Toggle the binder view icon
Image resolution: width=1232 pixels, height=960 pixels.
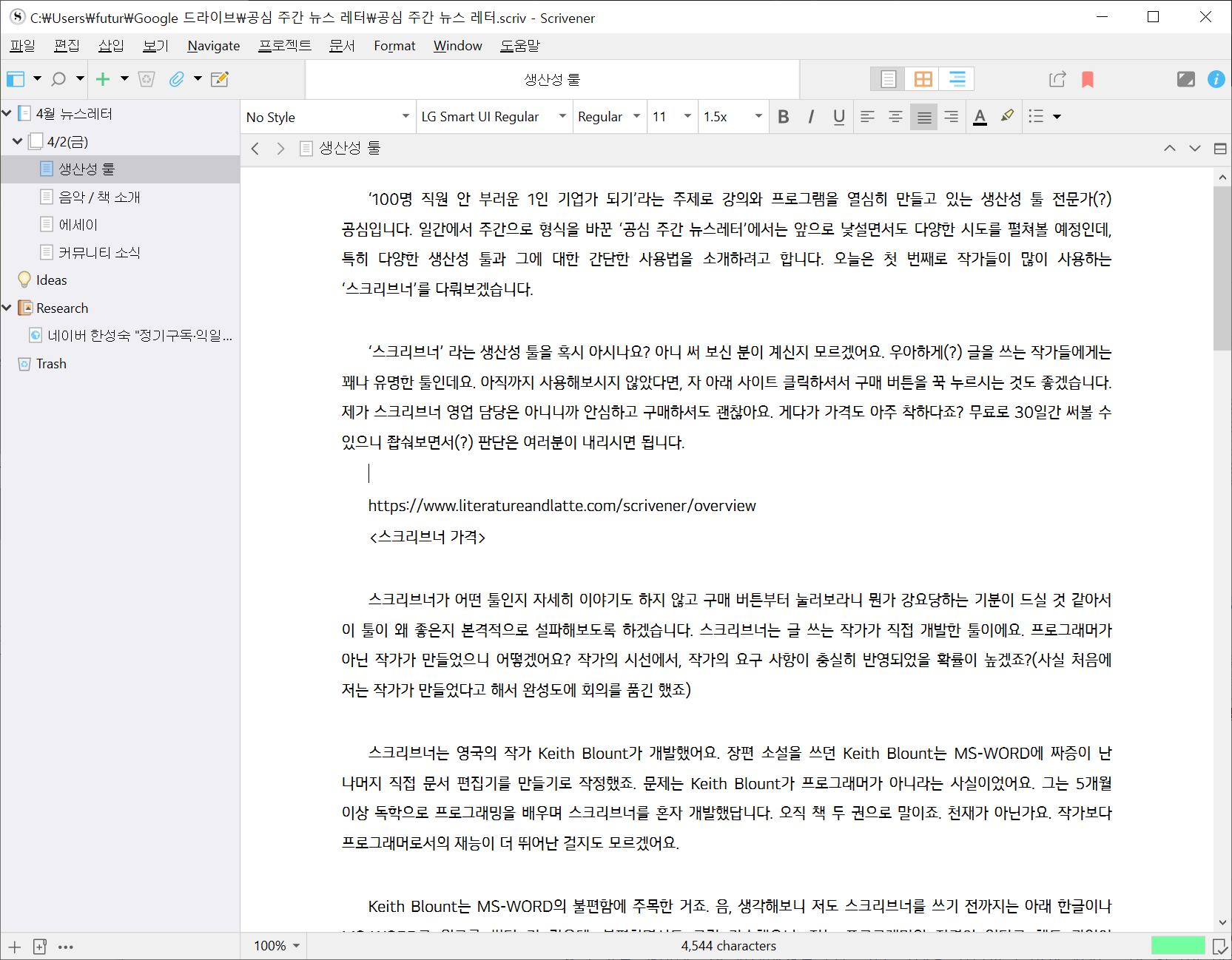[16, 79]
